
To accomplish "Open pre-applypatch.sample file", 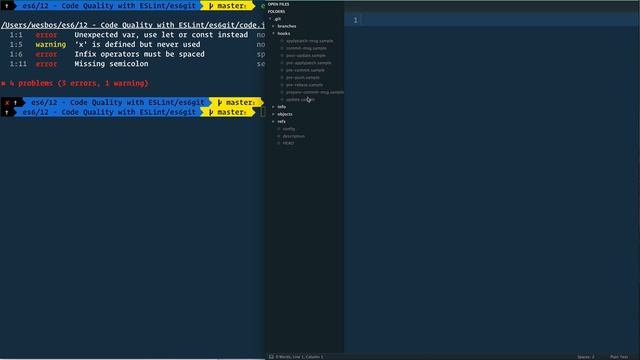I will 309,63.
